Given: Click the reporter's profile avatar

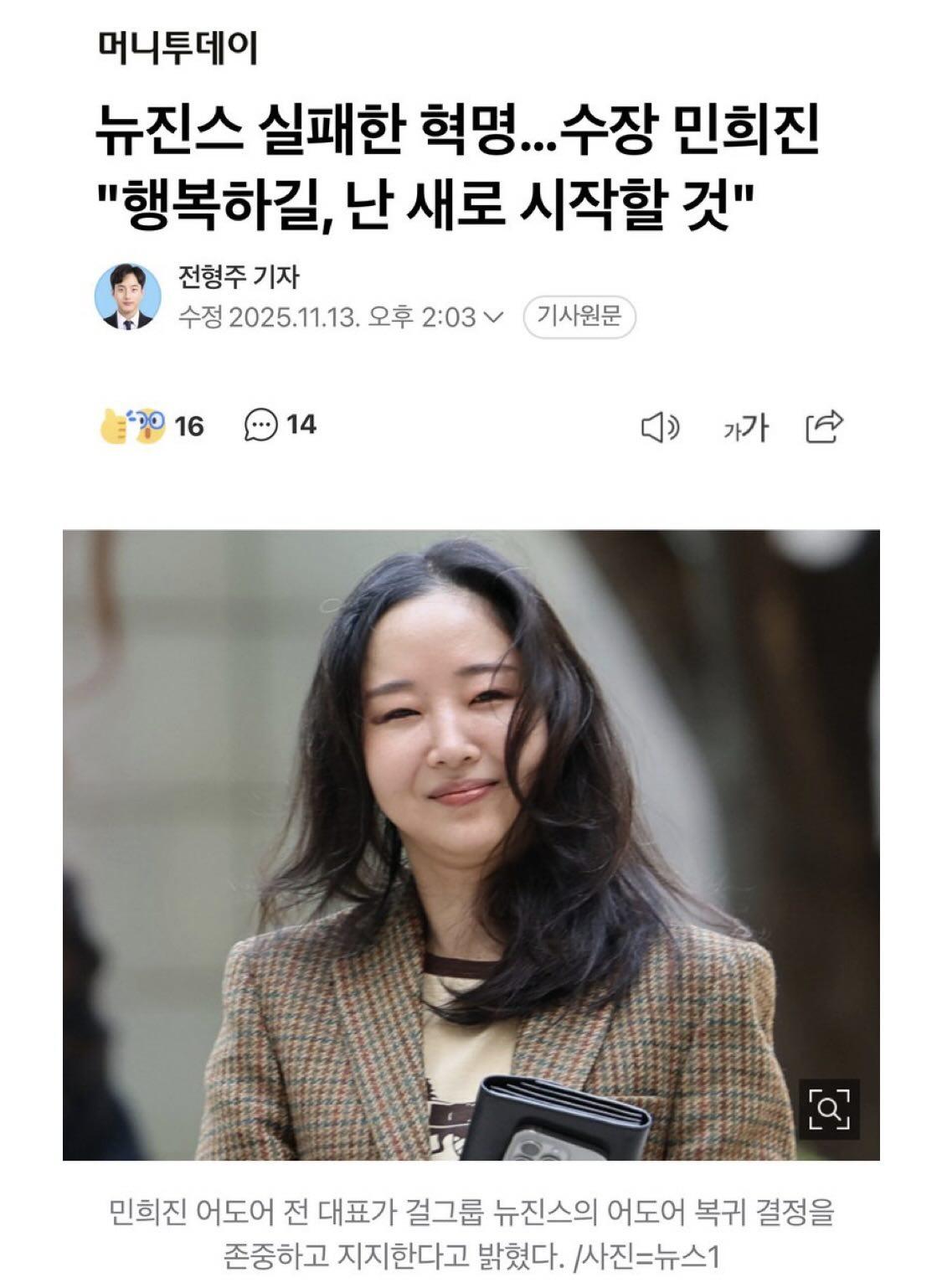Looking at the screenshot, I should tap(127, 296).
